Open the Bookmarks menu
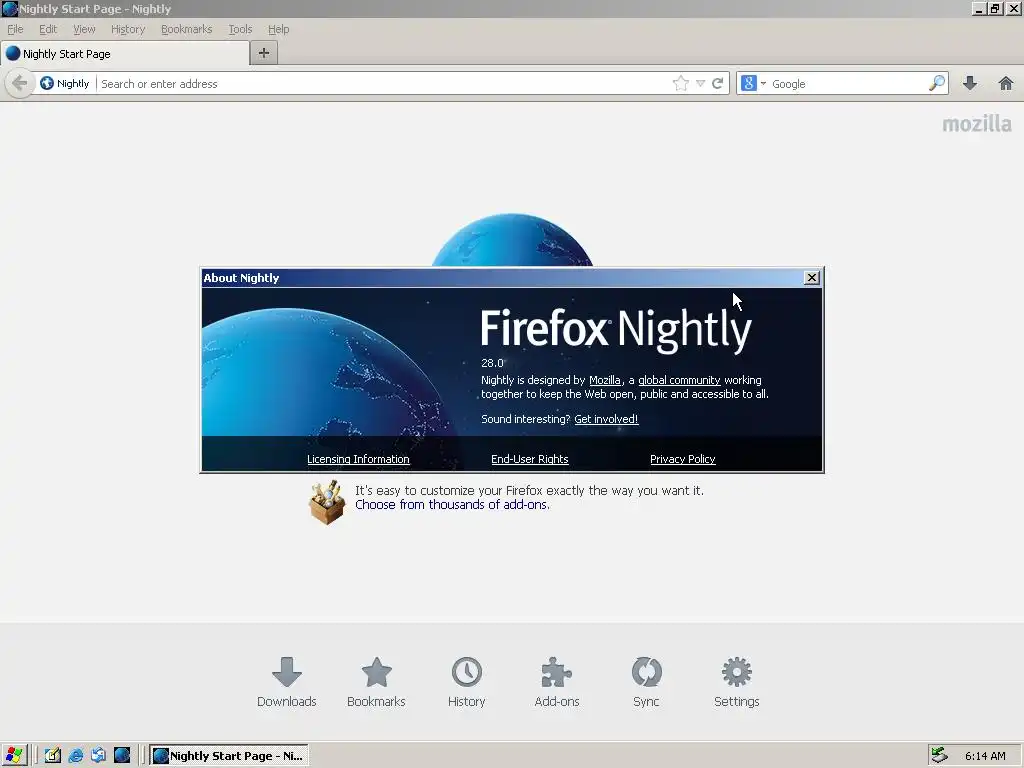Image resolution: width=1024 pixels, height=768 pixels. (x=187, y=29)
